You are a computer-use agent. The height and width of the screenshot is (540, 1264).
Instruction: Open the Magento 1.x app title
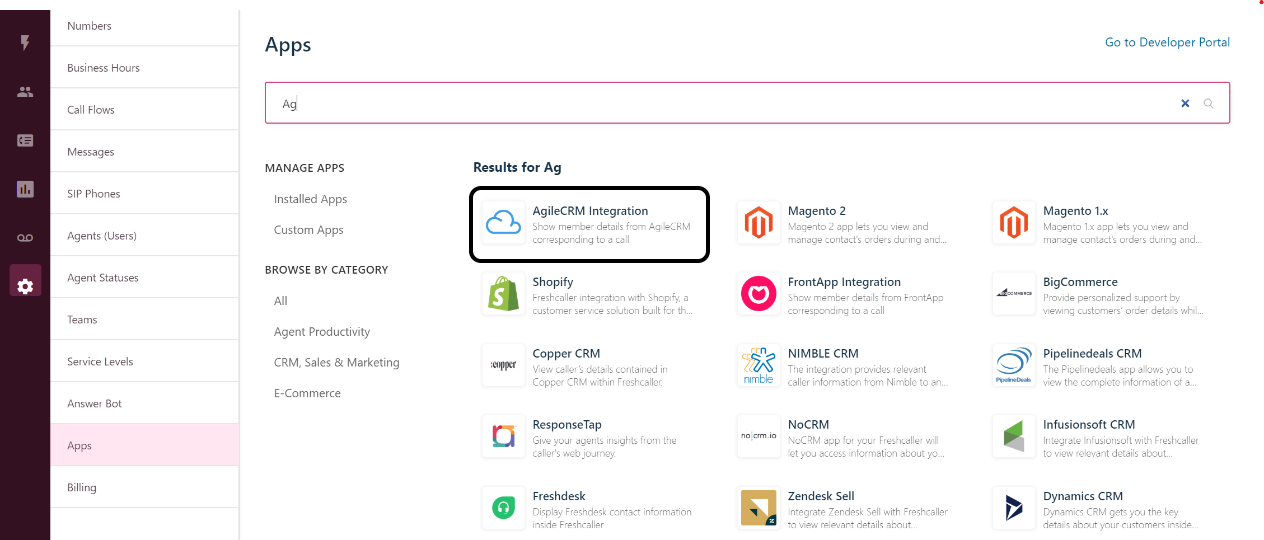(1076, 211)
